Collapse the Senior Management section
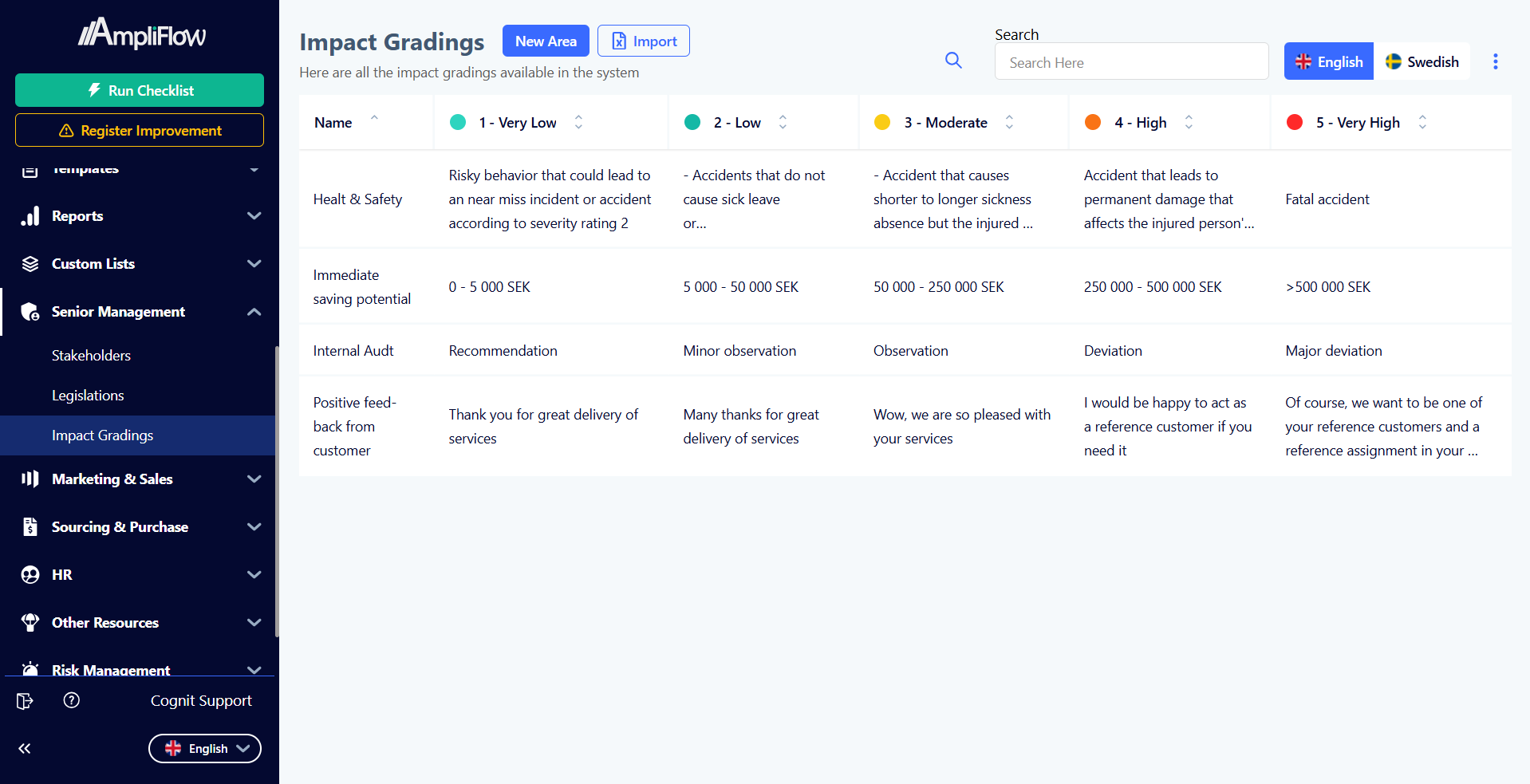Image resolution: width=1530 pixels, height=784 pixels. coord(254,312)
